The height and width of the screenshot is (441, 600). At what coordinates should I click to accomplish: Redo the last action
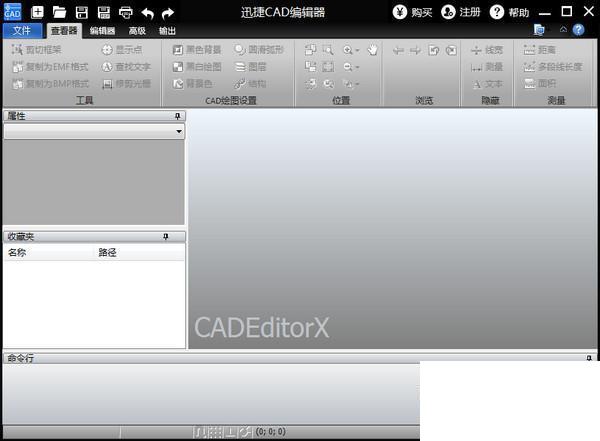(x=168, y=13)
